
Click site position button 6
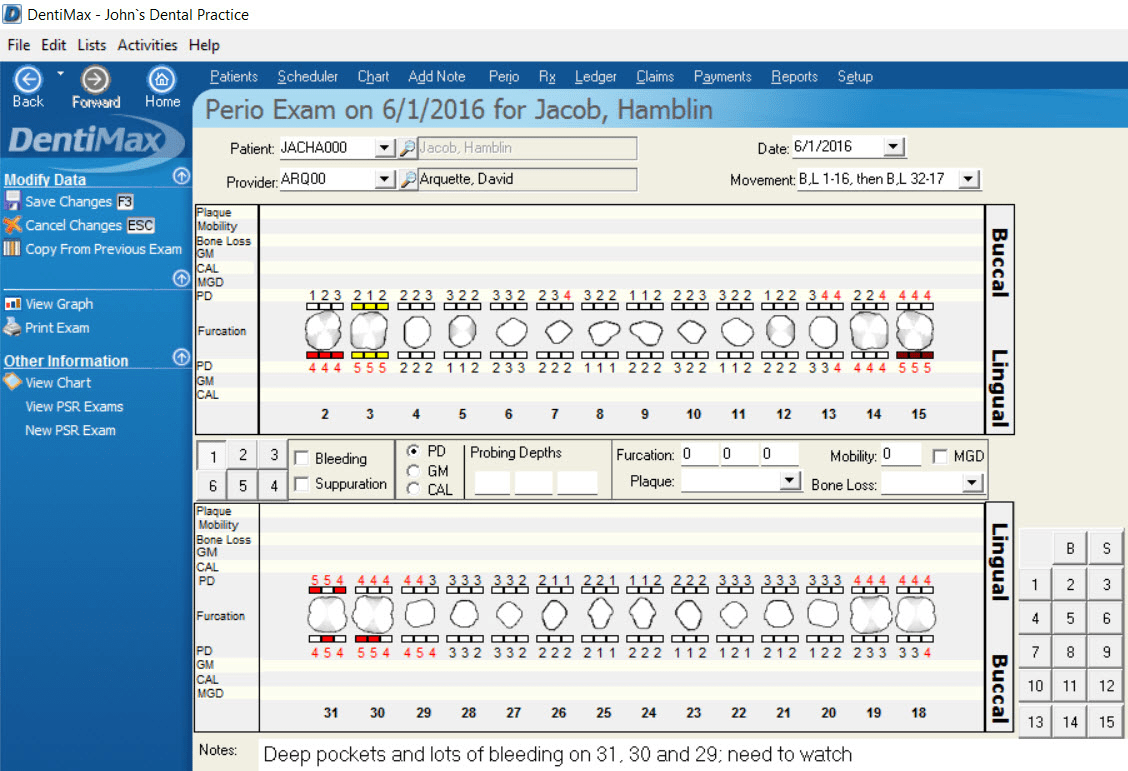click(x=213, y=485)
